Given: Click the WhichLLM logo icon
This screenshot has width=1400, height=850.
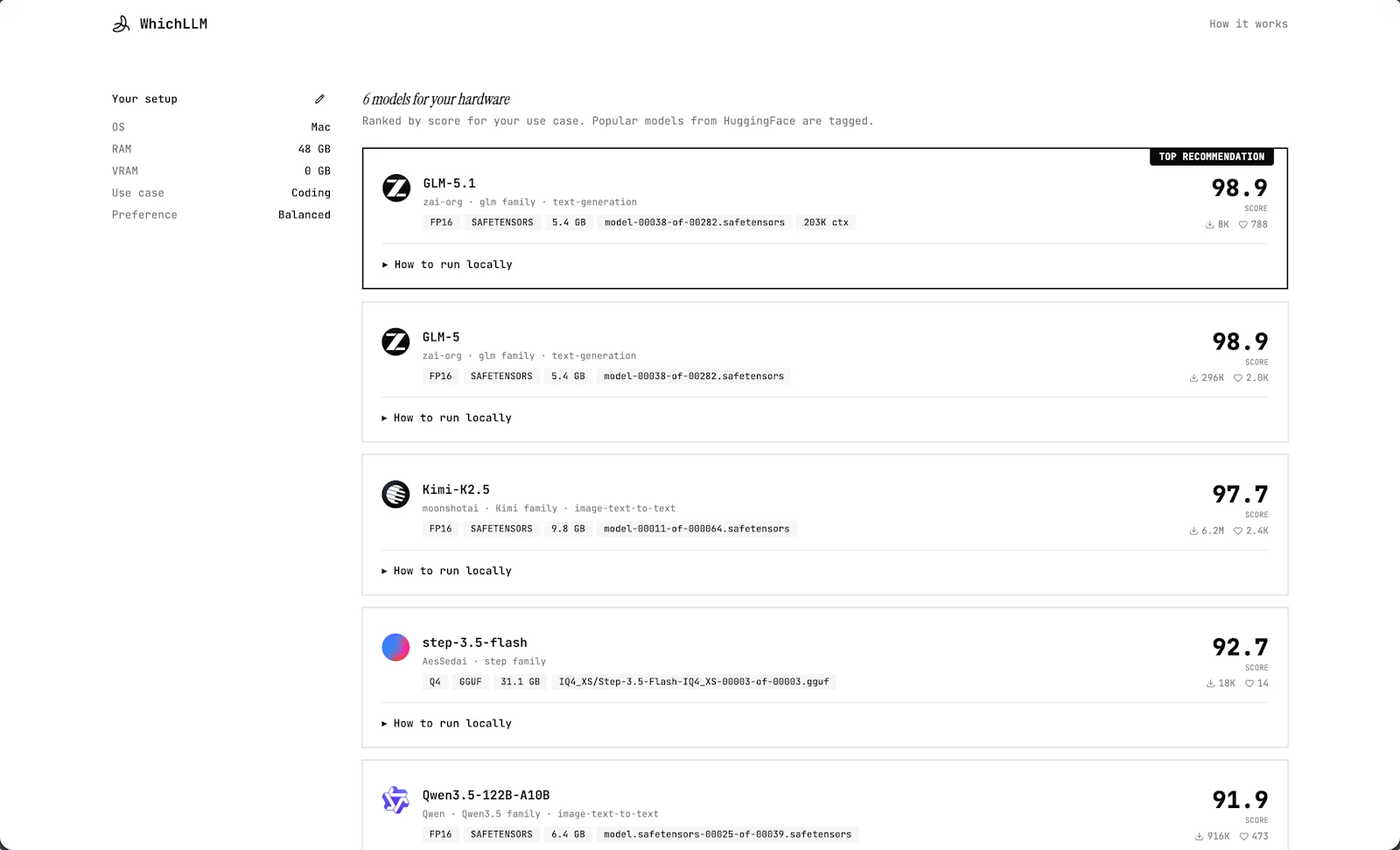Looking at the screenshot, I should pos(122,23).
